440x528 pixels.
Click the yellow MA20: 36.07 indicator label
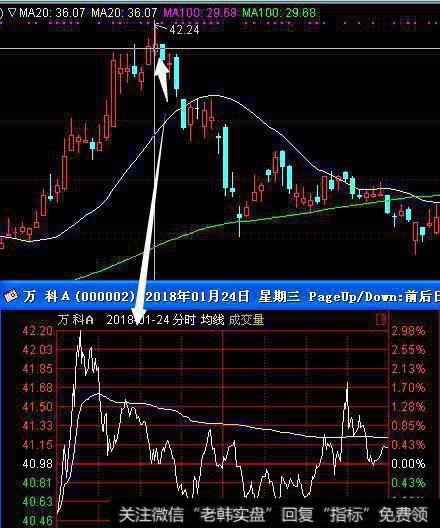point(124,13)
